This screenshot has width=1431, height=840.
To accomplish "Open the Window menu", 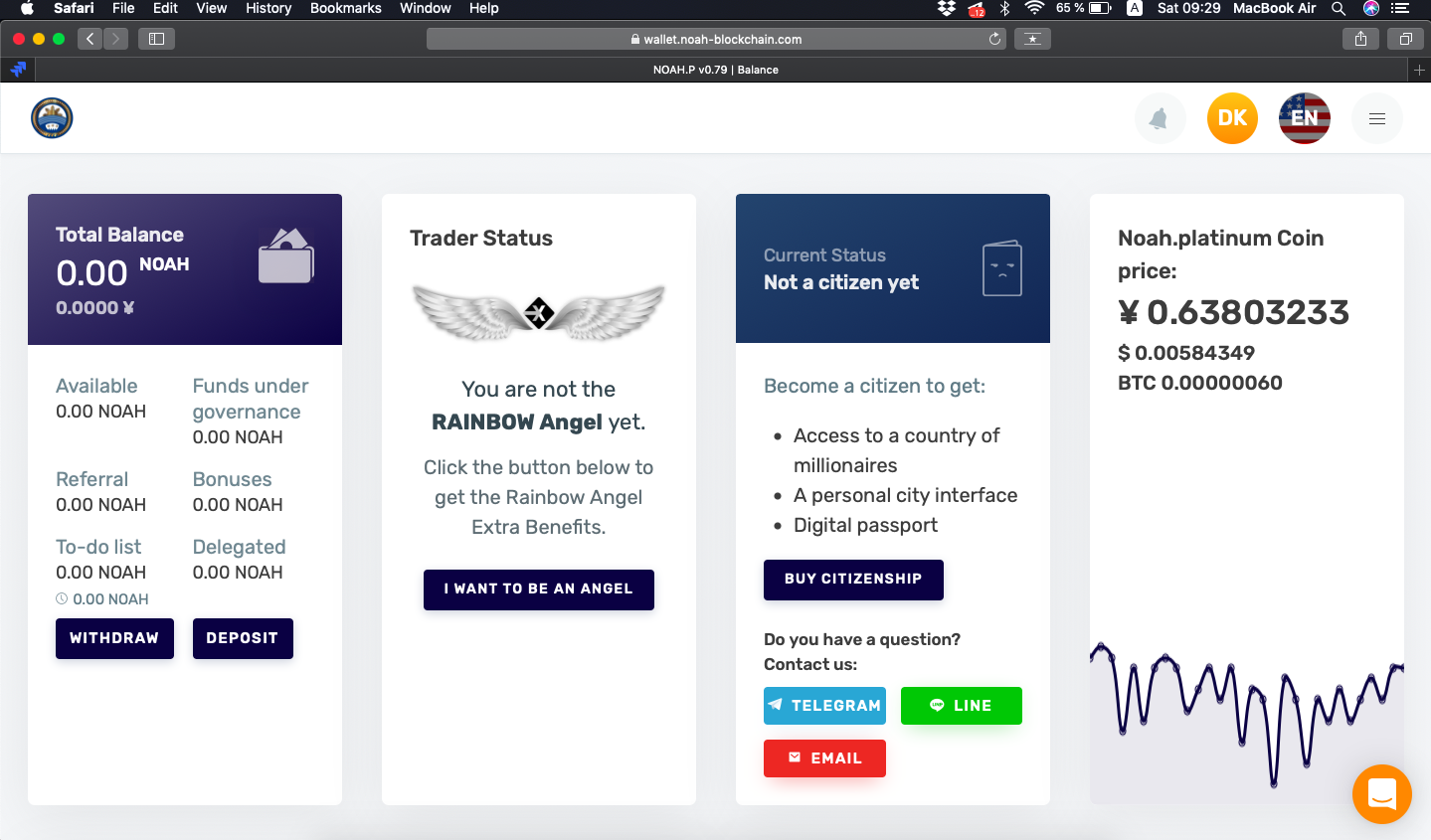I will pos(426,8).
